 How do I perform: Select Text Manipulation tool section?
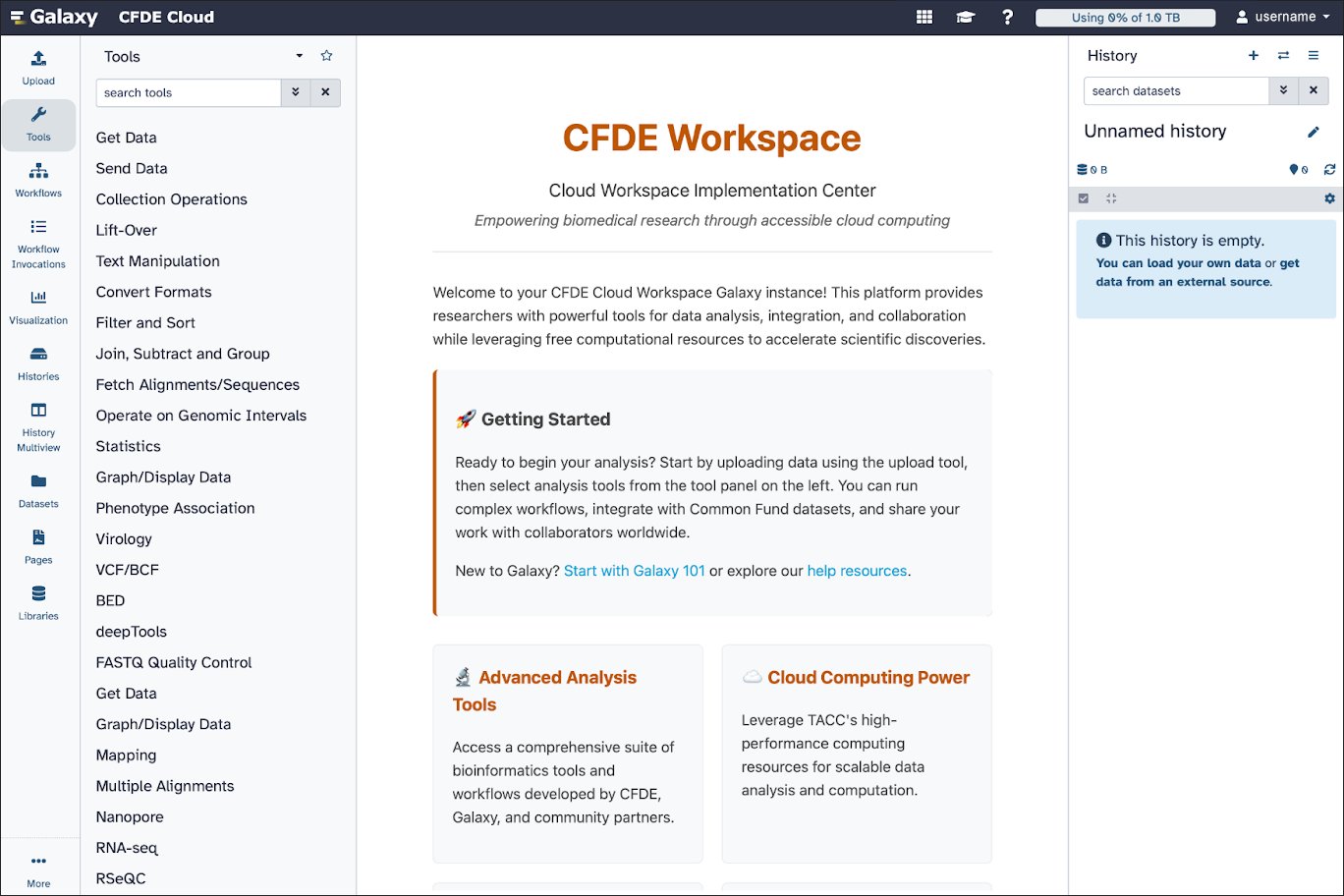[157, 261]
